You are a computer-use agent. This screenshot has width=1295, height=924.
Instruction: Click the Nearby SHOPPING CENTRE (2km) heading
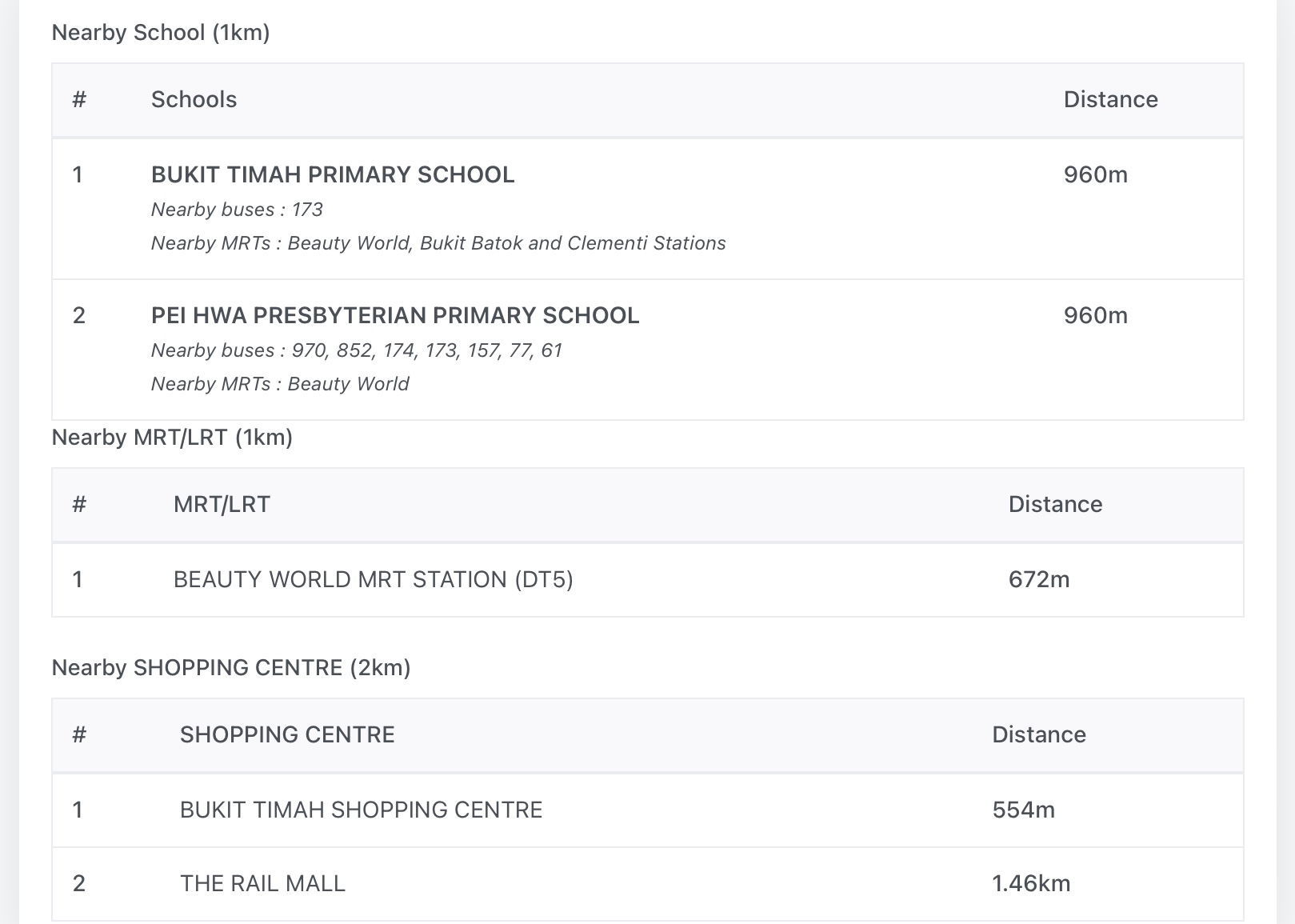[x=231, y=667]
